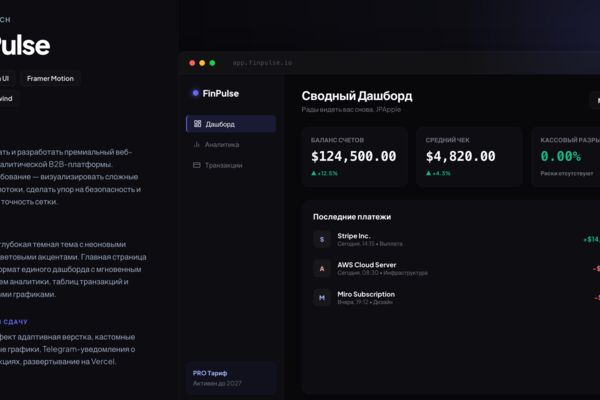Click the Аналитика bar chart icon
The image size is (600, 400).
click(197, 144)
